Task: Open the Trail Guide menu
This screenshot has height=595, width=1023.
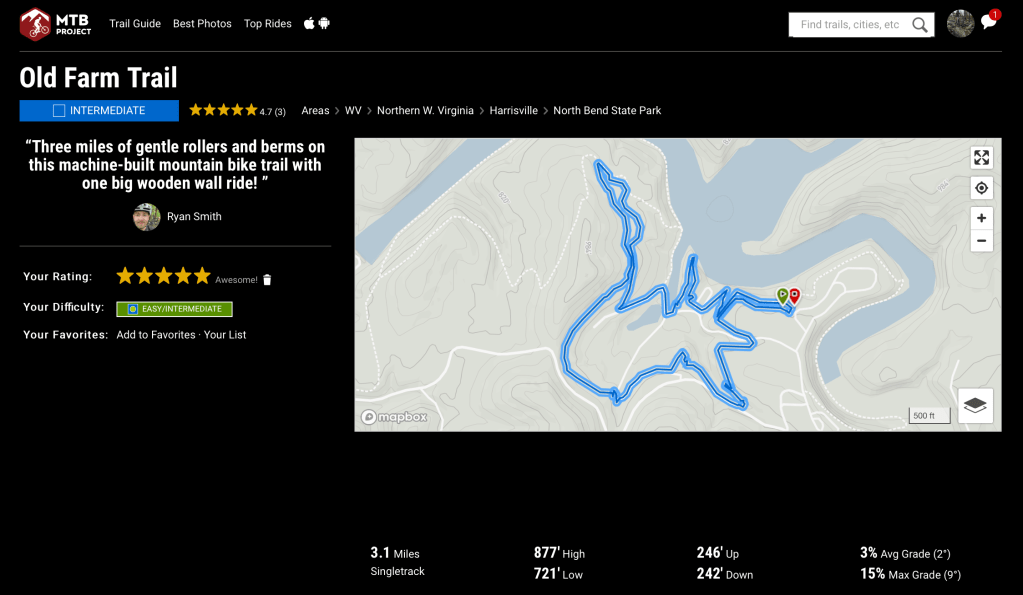Action: pos(135,24)
